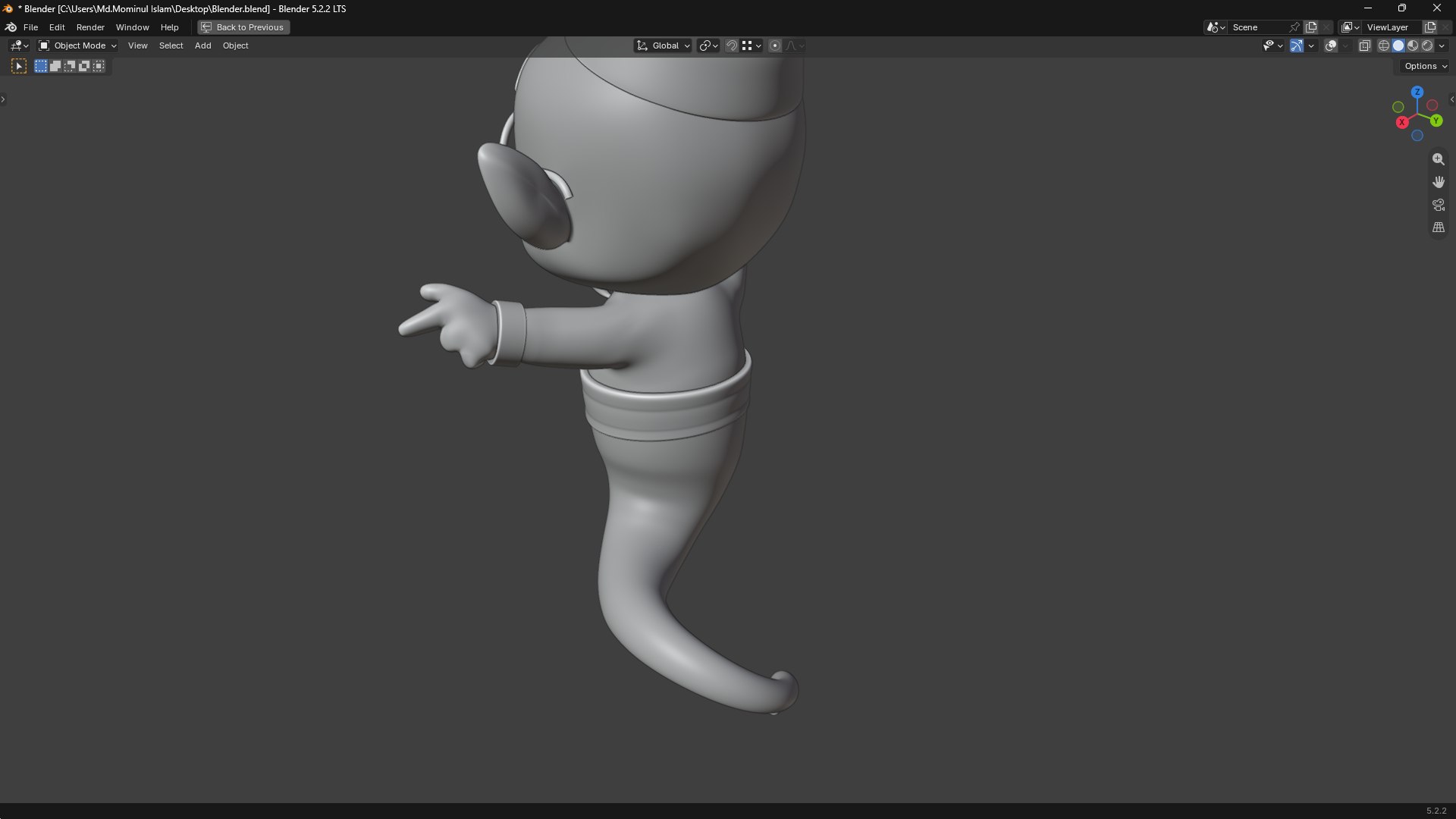Choose the Intersect Selection mode
Screen dimensions: 1456x819
99,66
